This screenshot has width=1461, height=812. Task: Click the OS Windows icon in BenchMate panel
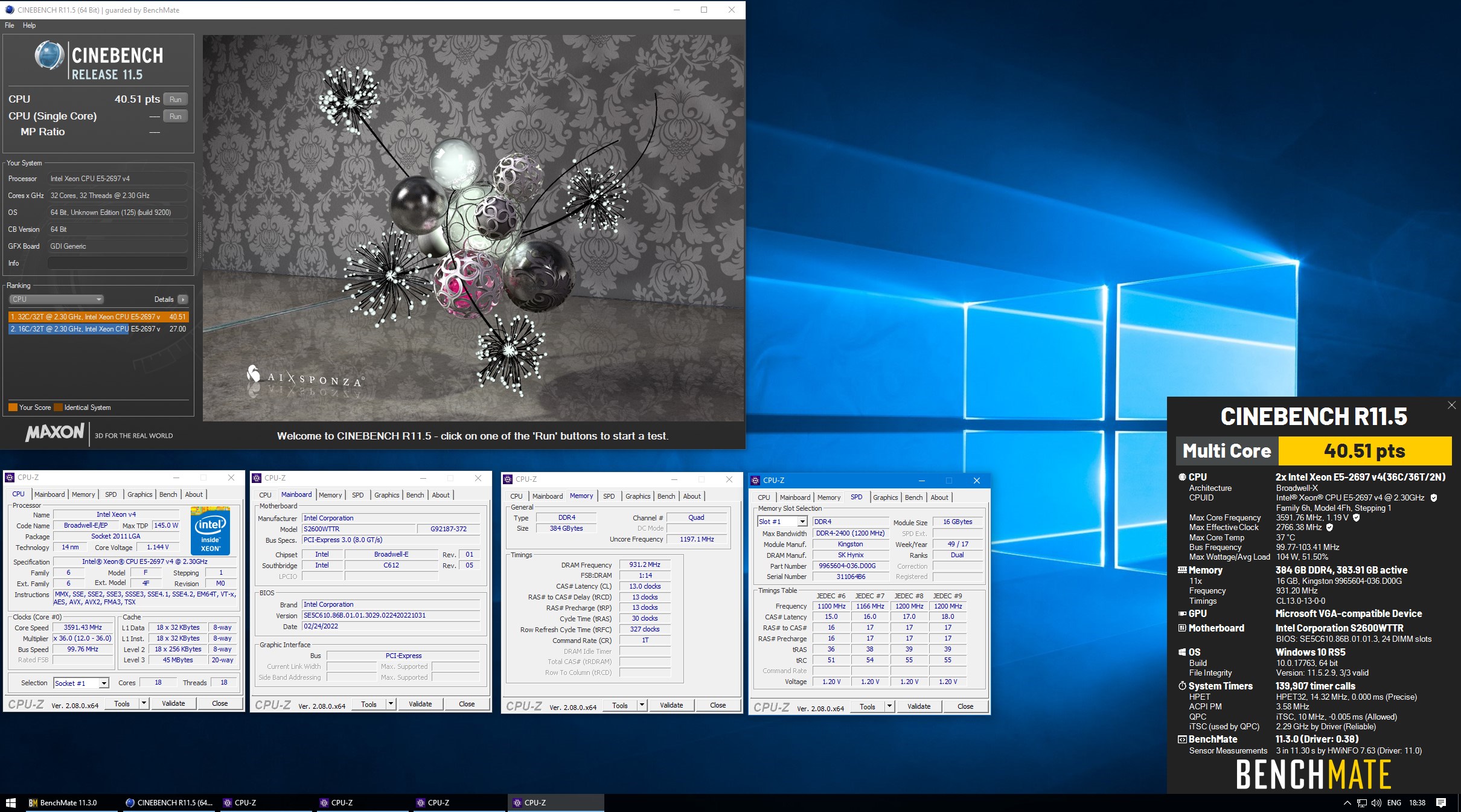[1182, 653]
